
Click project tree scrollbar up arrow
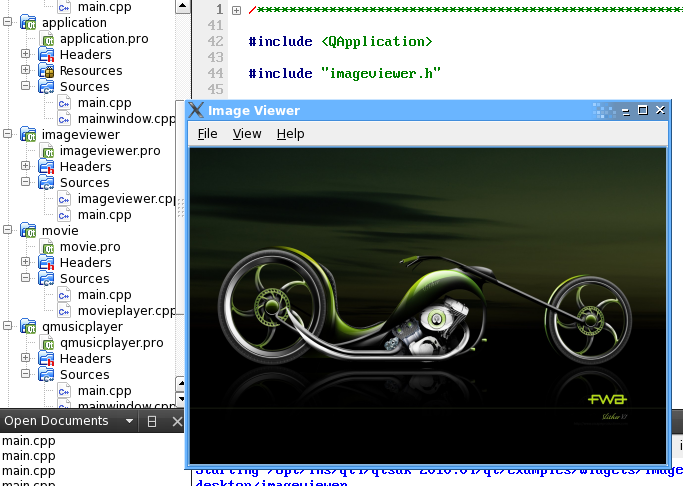click(183, 6)
